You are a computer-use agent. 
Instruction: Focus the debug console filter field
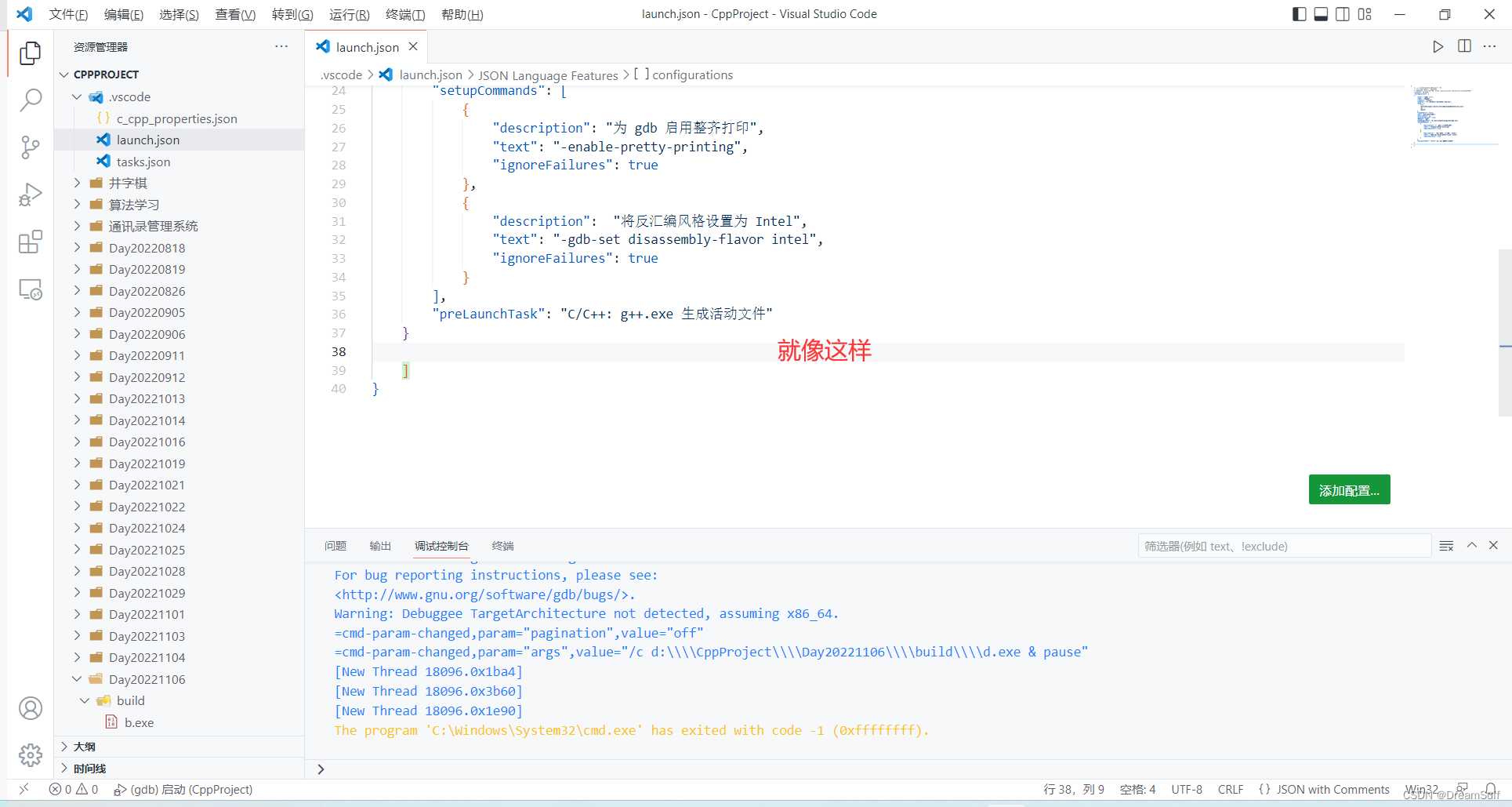pos(1283,546)
